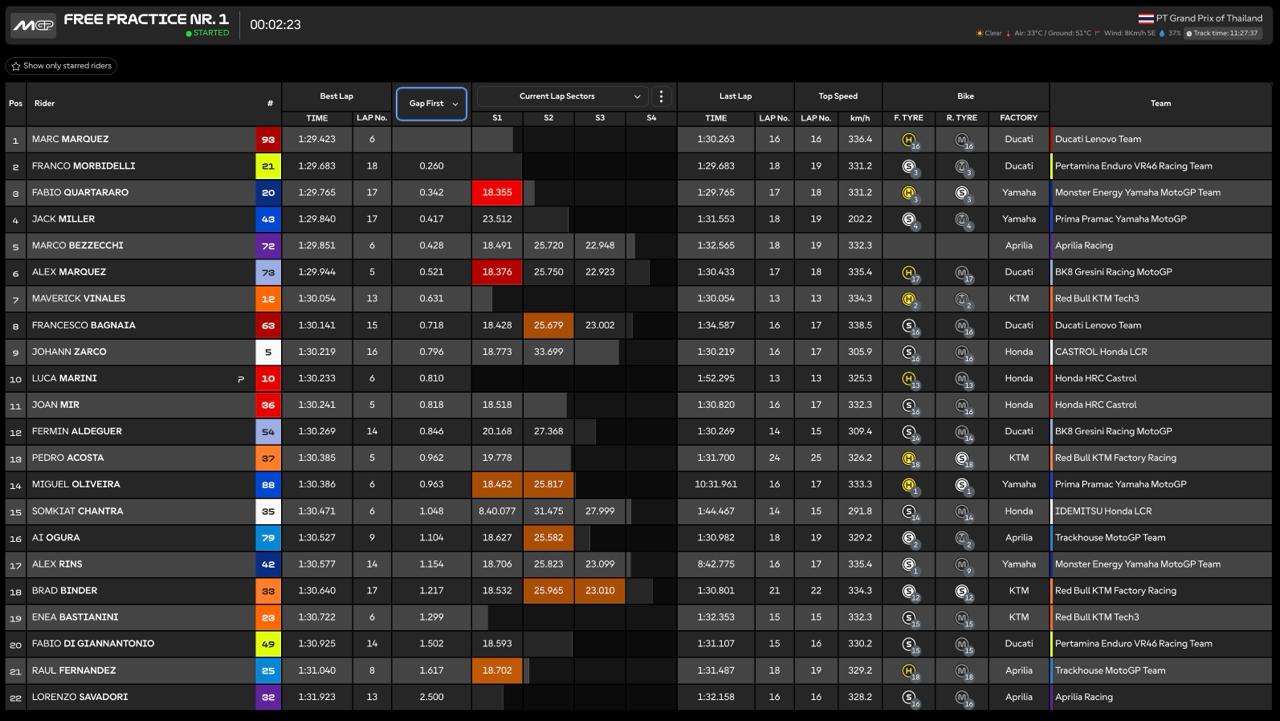Click Francesco Bagnaia's orange S2 time 25.679
The image size is (1280, 721).
click(x=549, y=326)
